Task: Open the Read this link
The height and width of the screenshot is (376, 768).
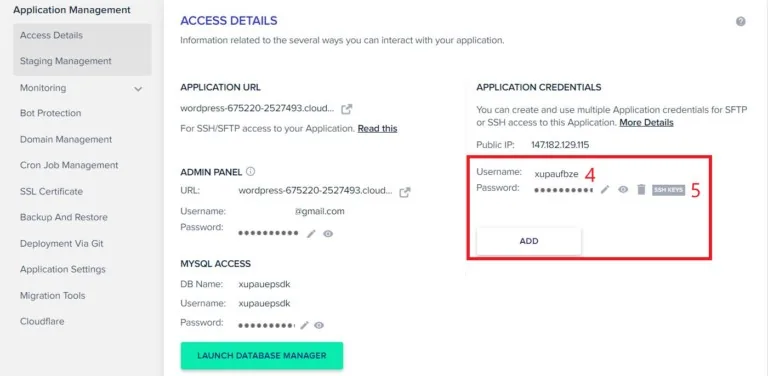Action: (x=377, y=129)
